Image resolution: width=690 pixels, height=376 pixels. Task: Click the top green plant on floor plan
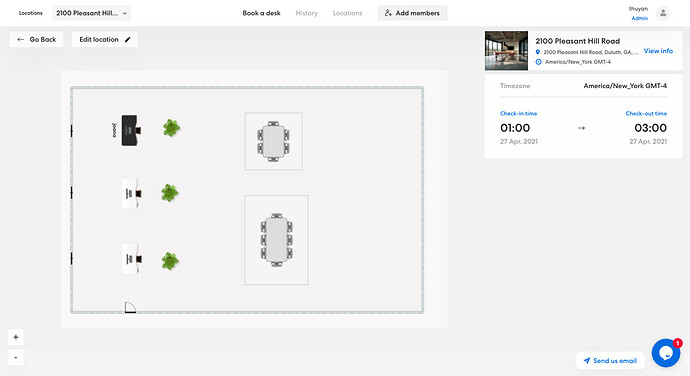171,128
